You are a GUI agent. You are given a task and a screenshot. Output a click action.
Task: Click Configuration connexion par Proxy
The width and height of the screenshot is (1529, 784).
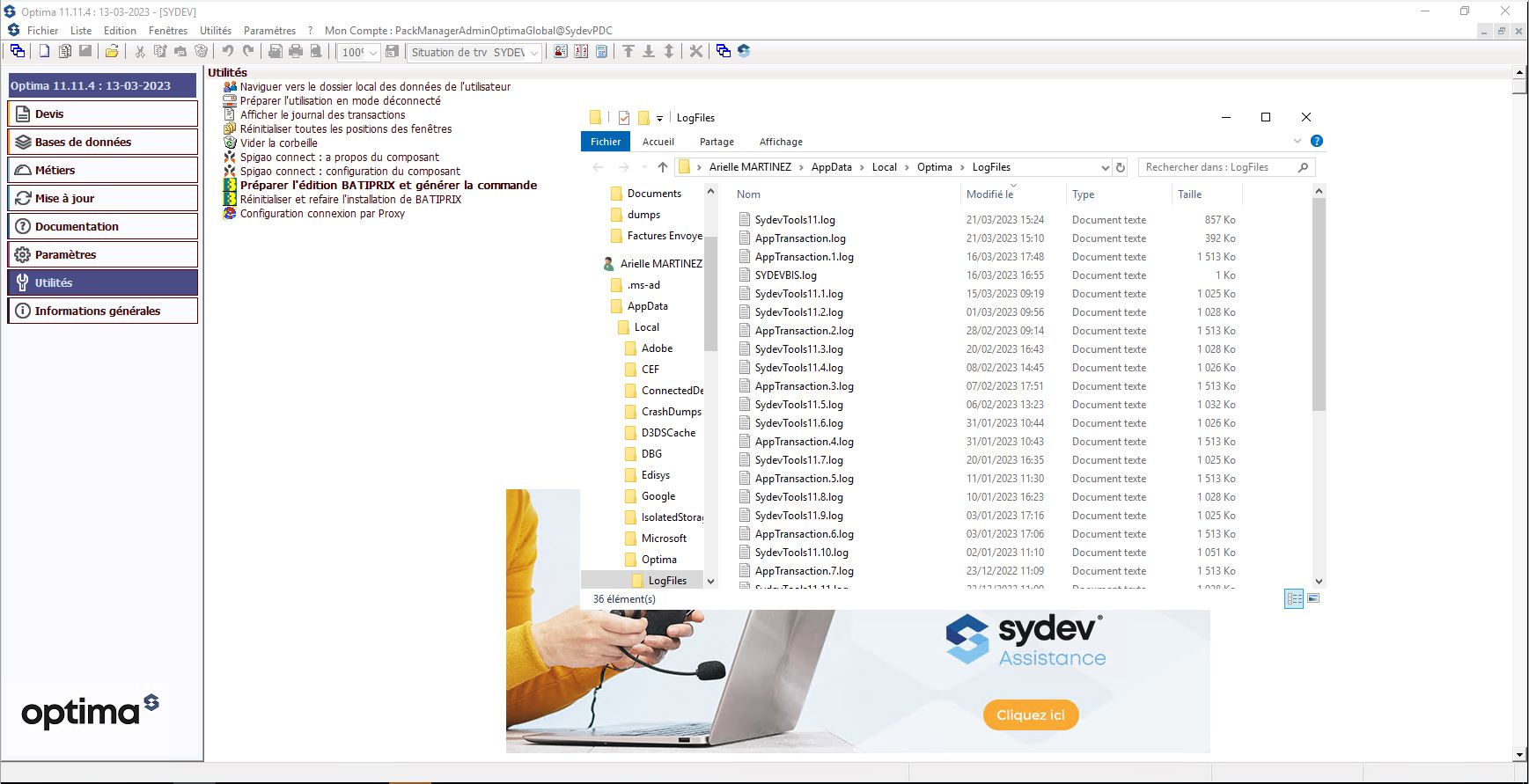point(322,213)
